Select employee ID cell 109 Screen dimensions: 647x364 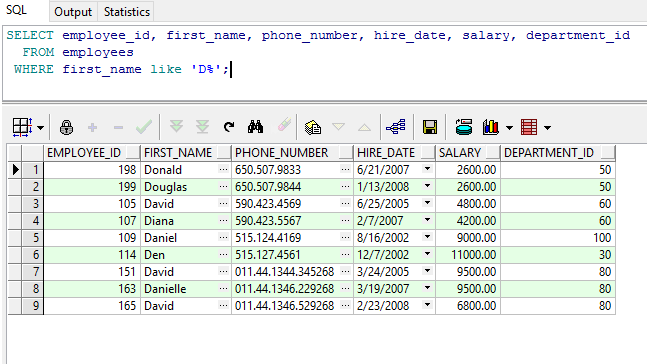[x=92, y=238]
